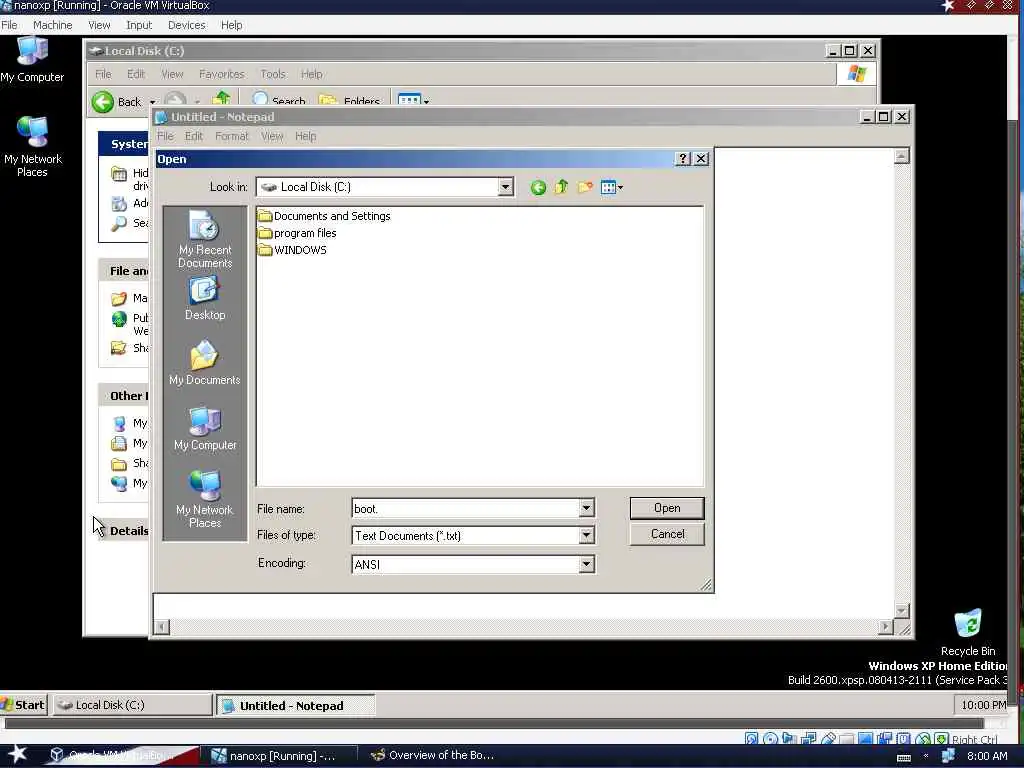
Task: Select My Documents in the places bar
Action: coord(205,363)
